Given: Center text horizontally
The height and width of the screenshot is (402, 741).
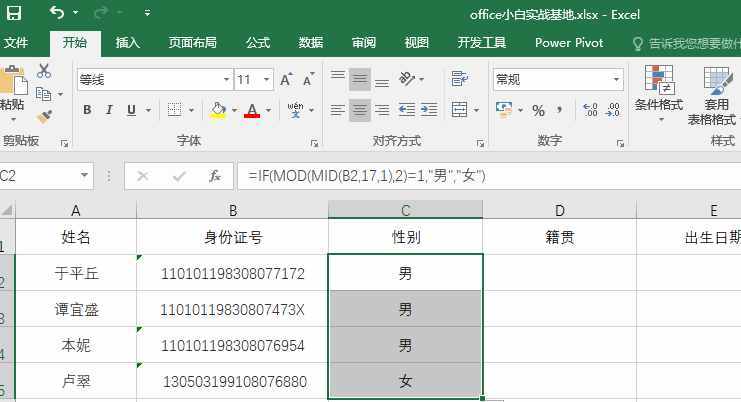Looking at the screenshot, I should [x=360, y=110].
